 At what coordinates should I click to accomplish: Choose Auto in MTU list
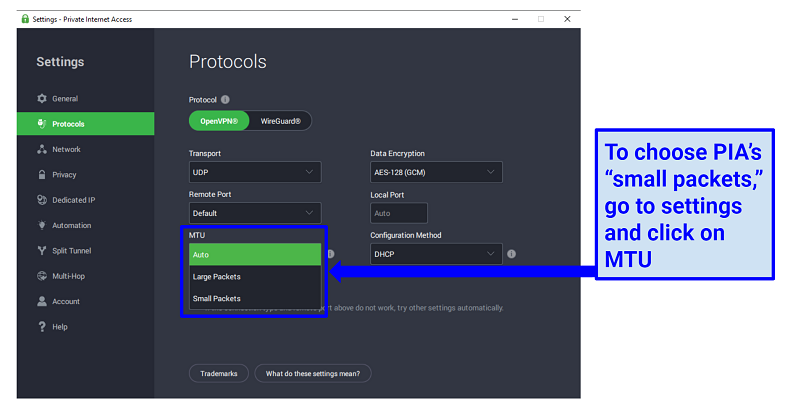pos(255,254)
